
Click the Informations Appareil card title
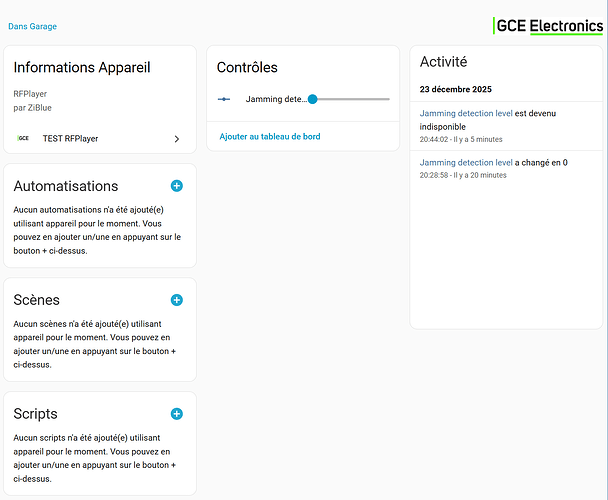(x=82, y=68)
